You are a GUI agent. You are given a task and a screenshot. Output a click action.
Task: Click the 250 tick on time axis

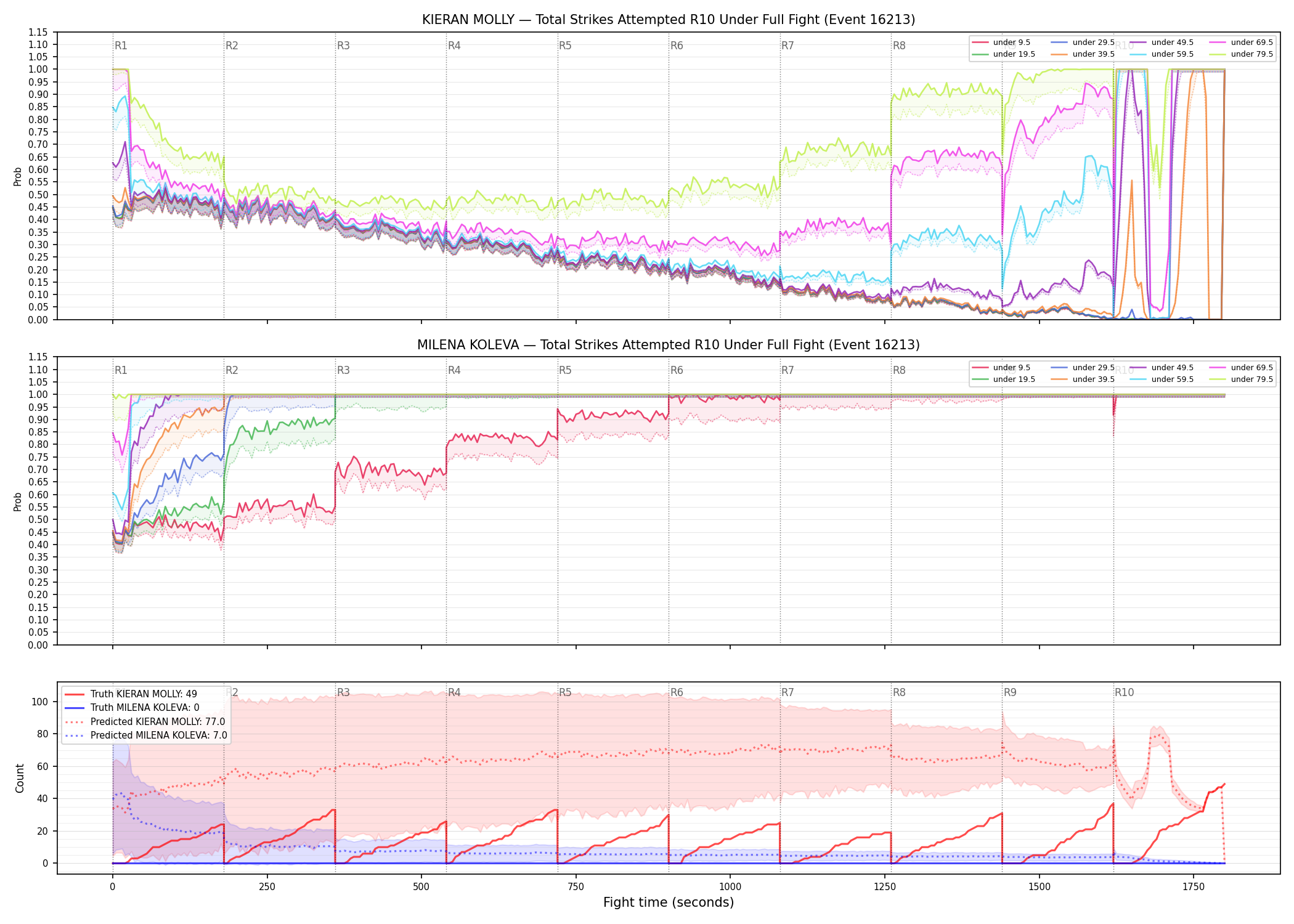(x=267, y=887)
